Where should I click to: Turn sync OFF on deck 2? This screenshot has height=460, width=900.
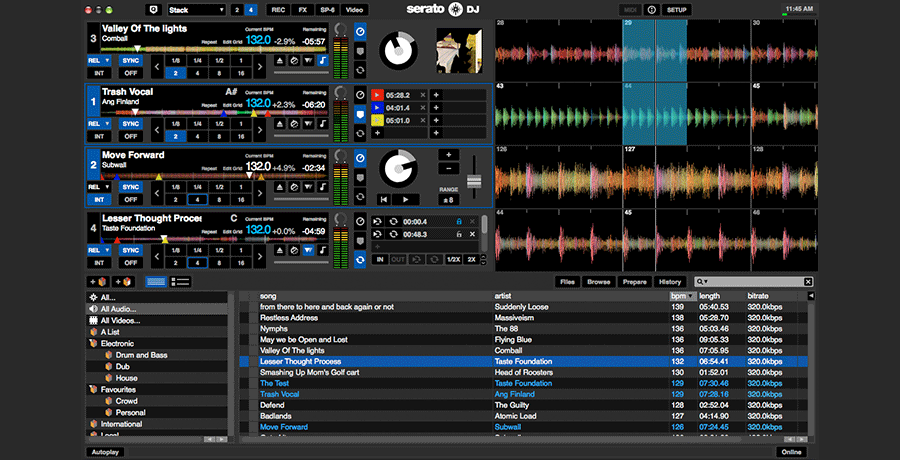tap(131, 200)
